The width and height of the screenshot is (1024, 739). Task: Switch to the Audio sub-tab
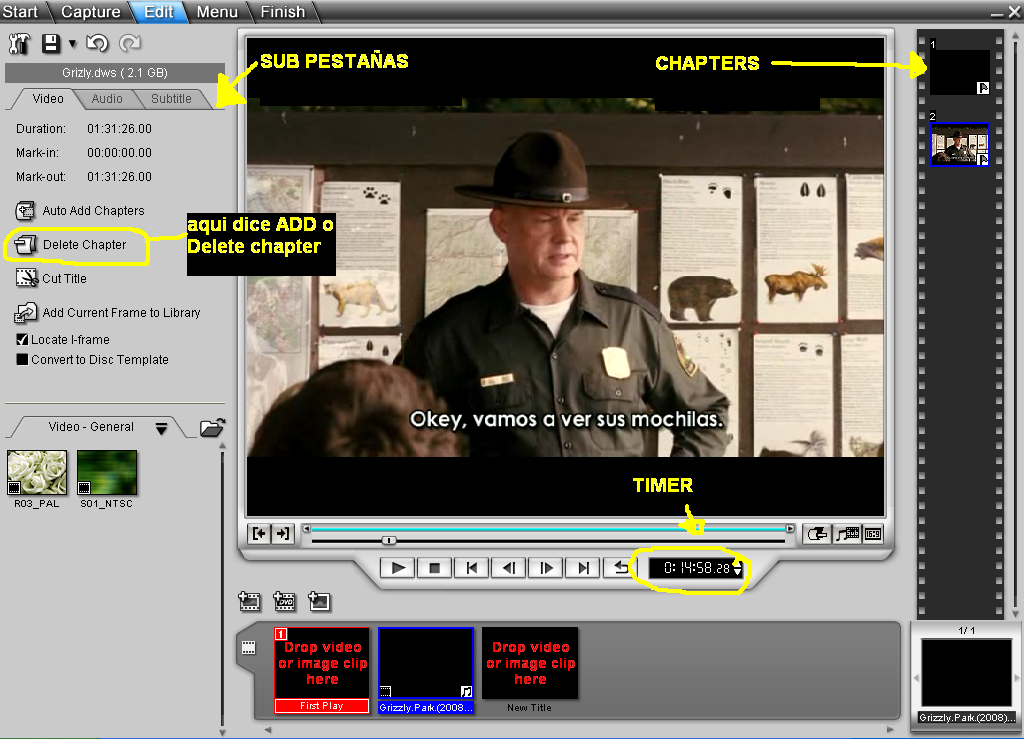(x=107, y=99)
